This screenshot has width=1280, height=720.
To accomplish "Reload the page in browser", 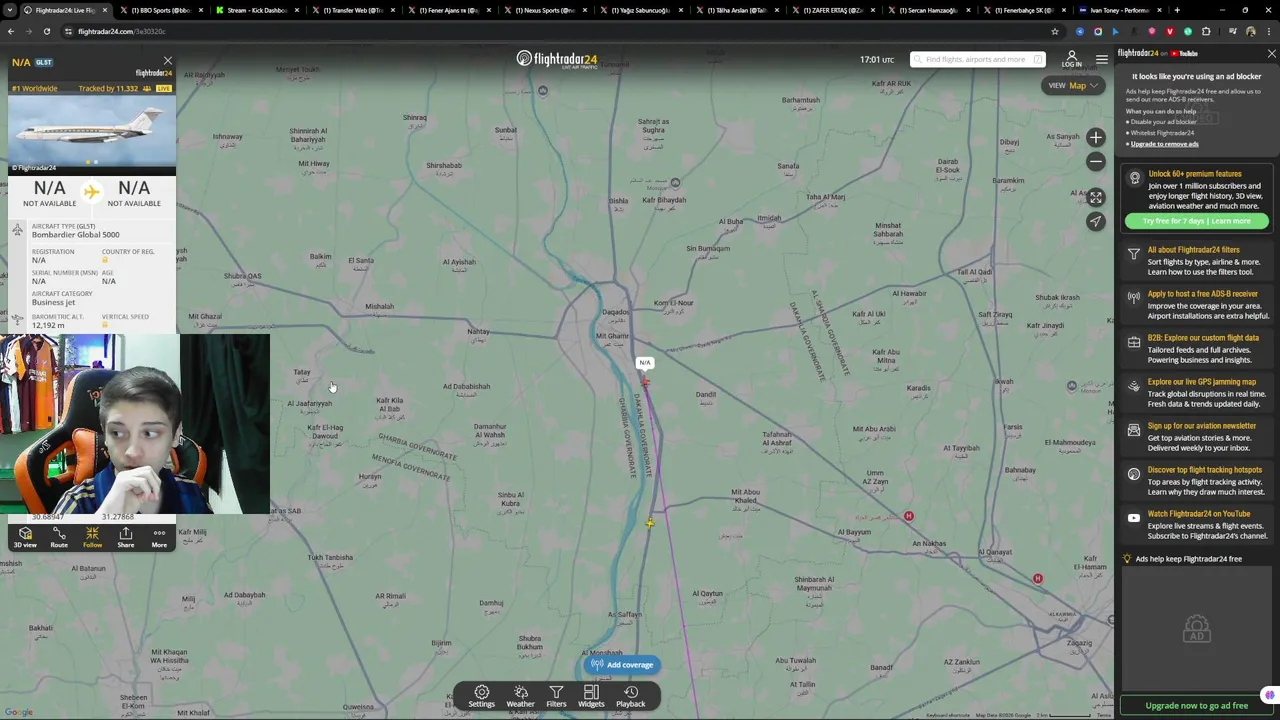I will pyautogui.click(x=46, y=31).
